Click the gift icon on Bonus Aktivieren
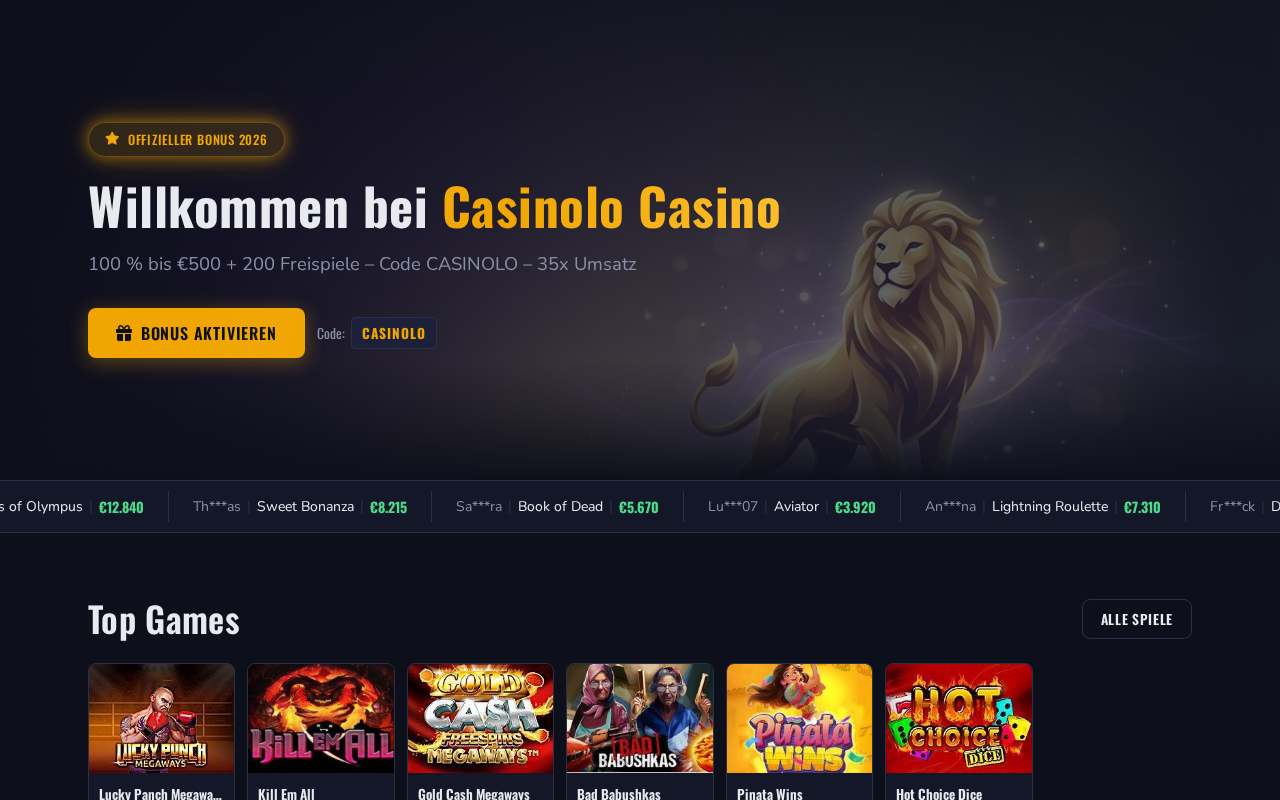 (x=124, y=333)
